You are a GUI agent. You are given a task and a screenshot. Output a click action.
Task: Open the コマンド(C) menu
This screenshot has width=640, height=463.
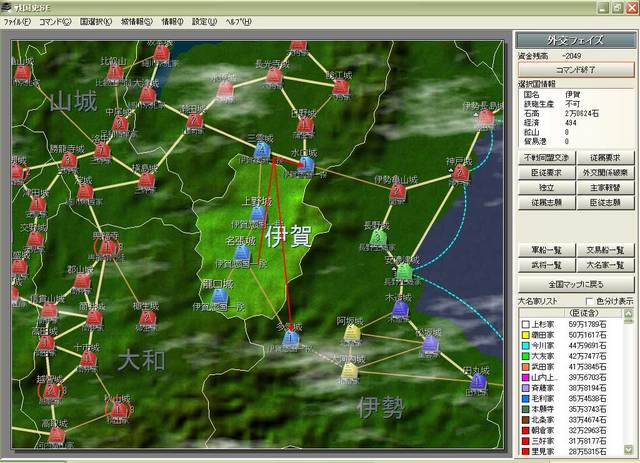55,22
